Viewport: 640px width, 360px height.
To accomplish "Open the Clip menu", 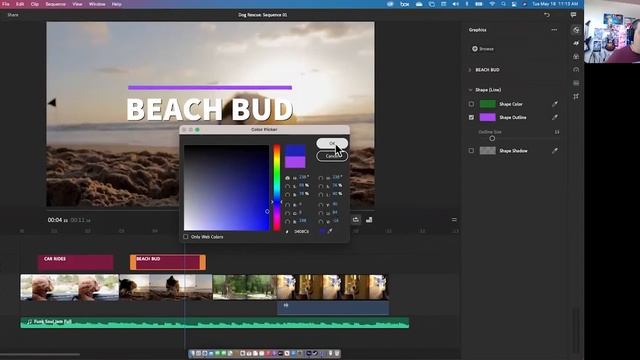I will pos(35,4).
